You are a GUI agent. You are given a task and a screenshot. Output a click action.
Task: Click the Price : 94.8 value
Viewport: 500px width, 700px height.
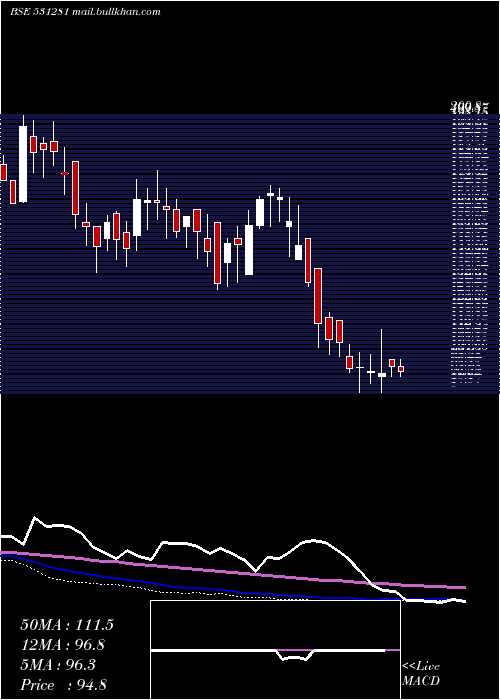click(63, 685)
